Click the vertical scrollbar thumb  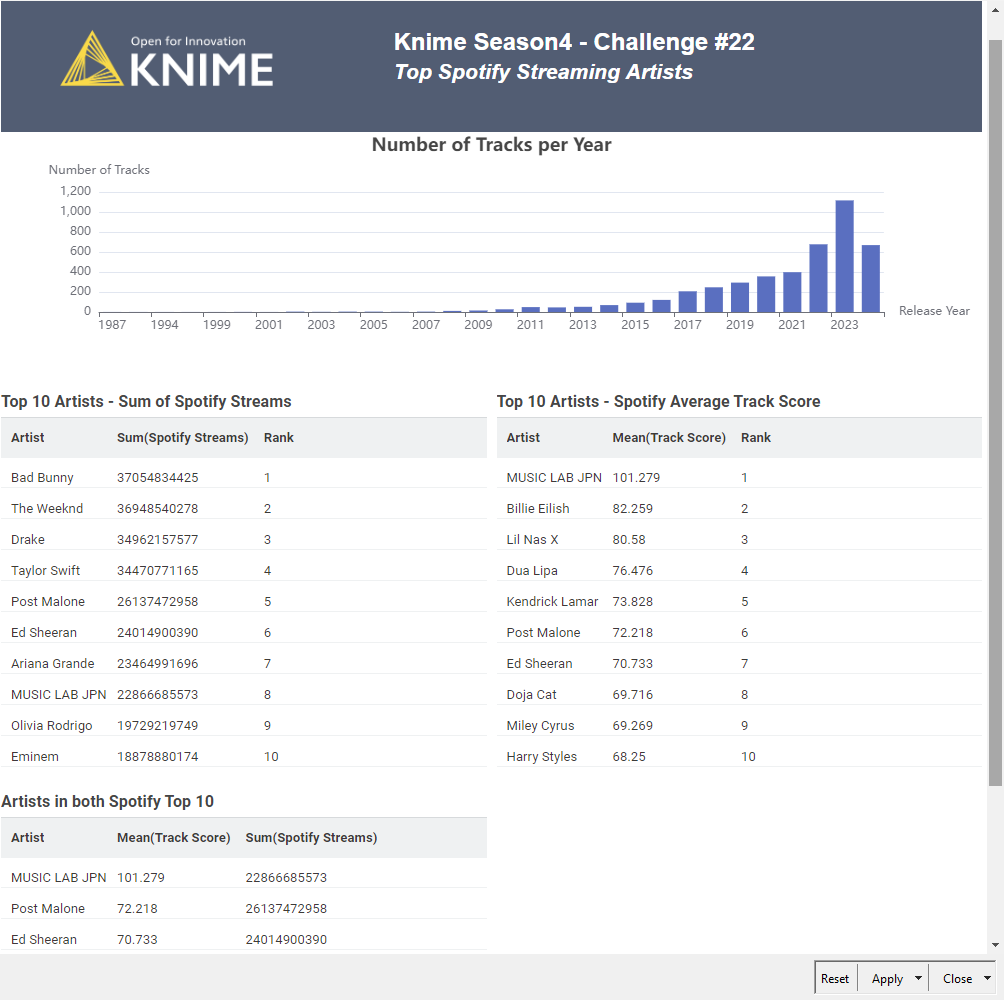click(x=995, y=400)
